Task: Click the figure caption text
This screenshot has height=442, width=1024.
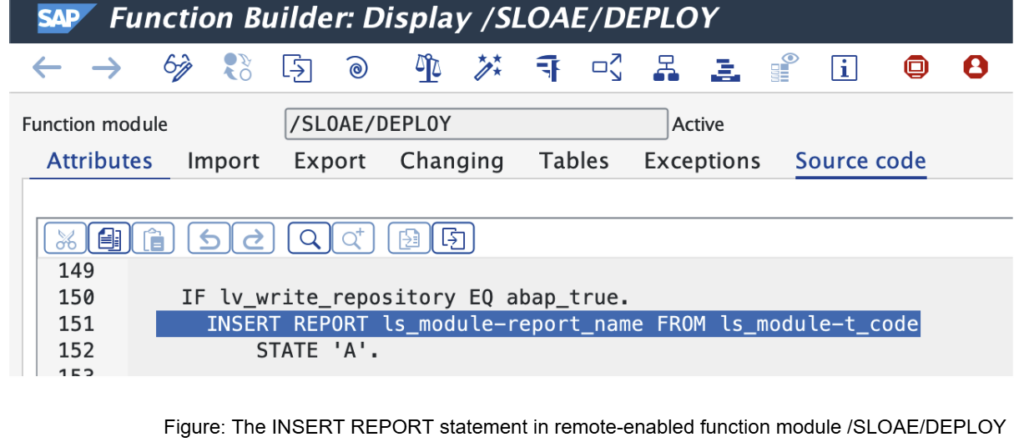Action: [x=584, y=426]
